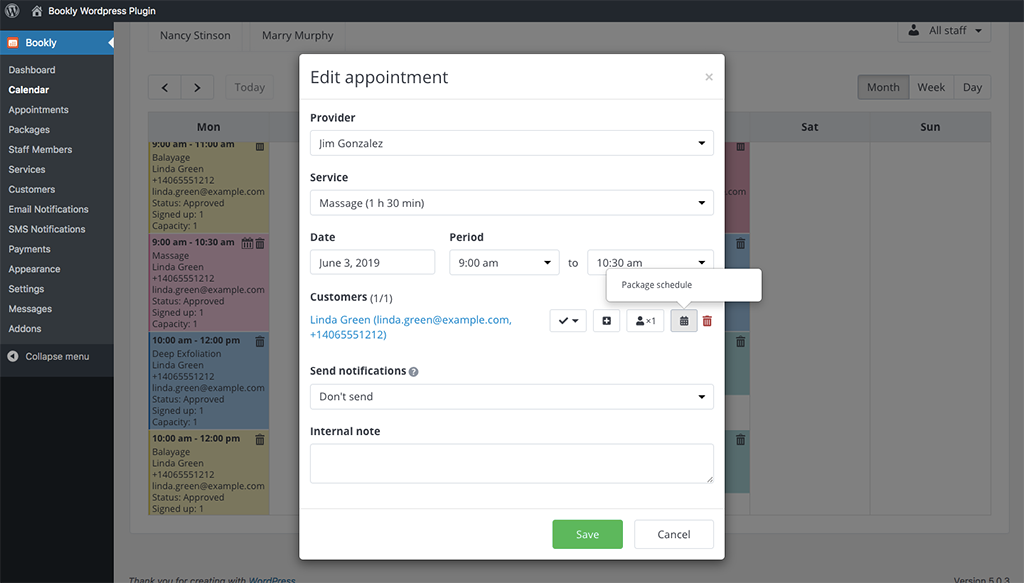Click the help icon beside Send notifications

click(x=414, y=372)
